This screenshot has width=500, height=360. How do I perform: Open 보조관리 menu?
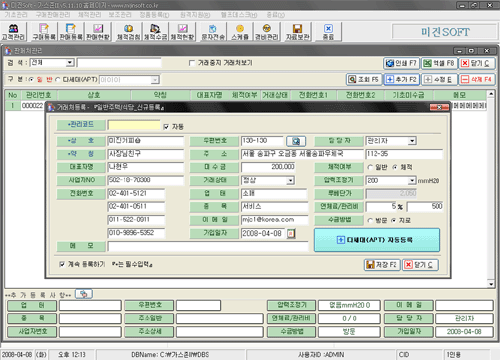pyautogui.click(x=120, y=15)
